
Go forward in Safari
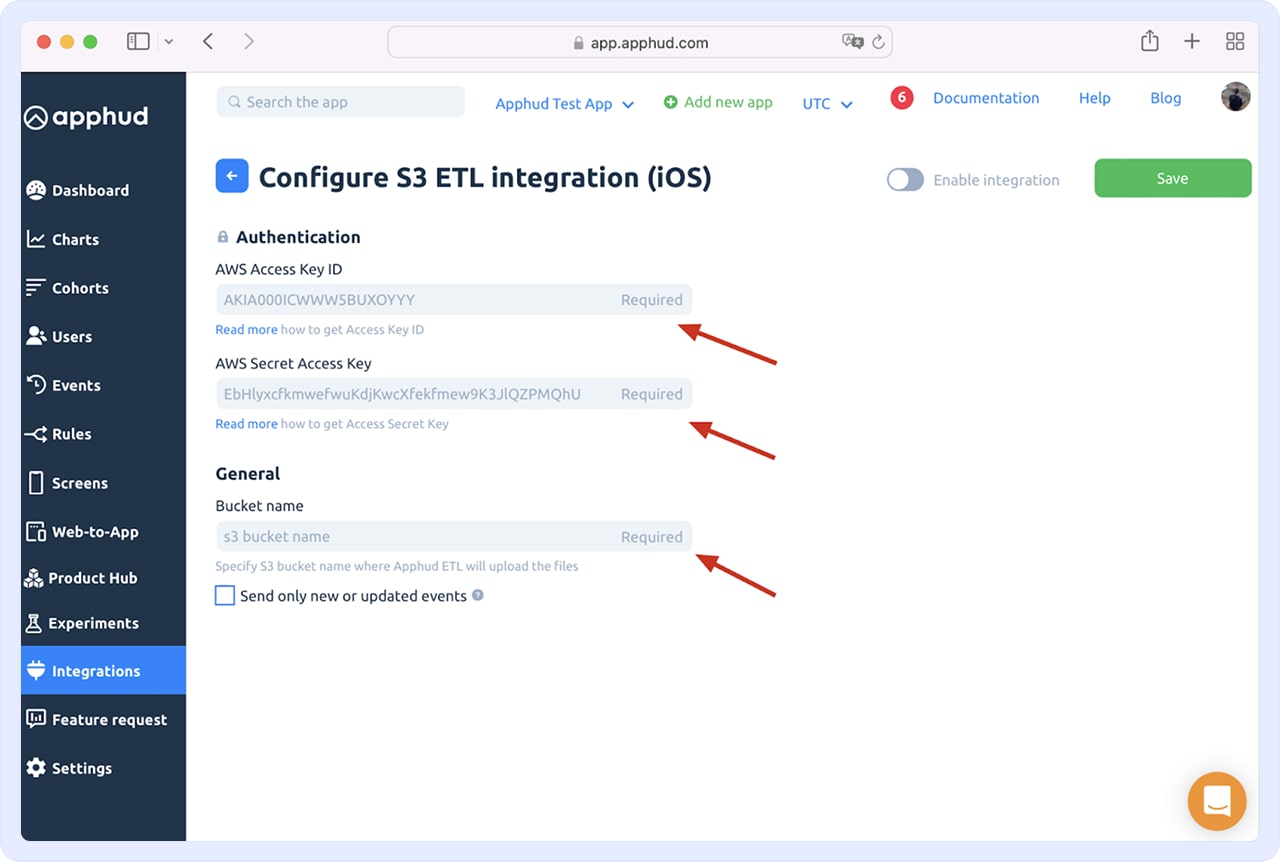pyautogui.click(x=249, y=41)
